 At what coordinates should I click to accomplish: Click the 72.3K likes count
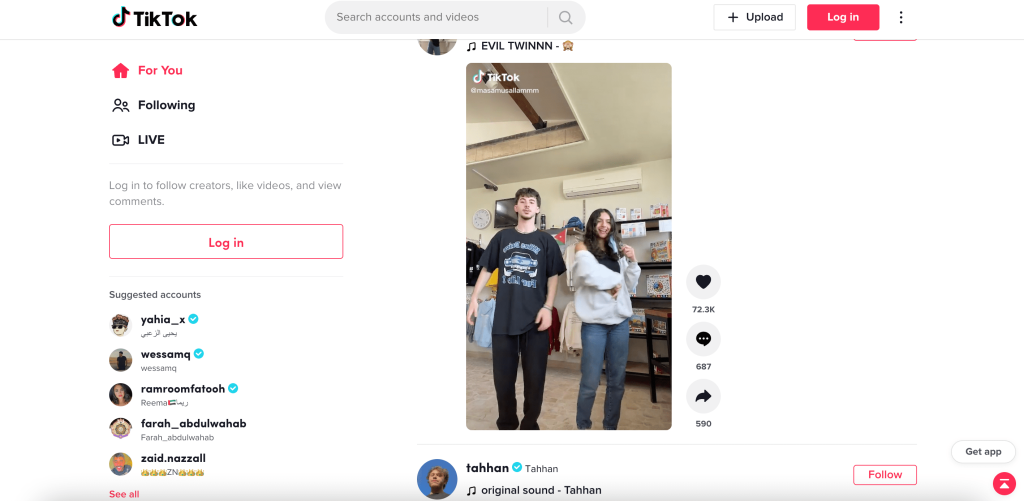tap(703, 310)
